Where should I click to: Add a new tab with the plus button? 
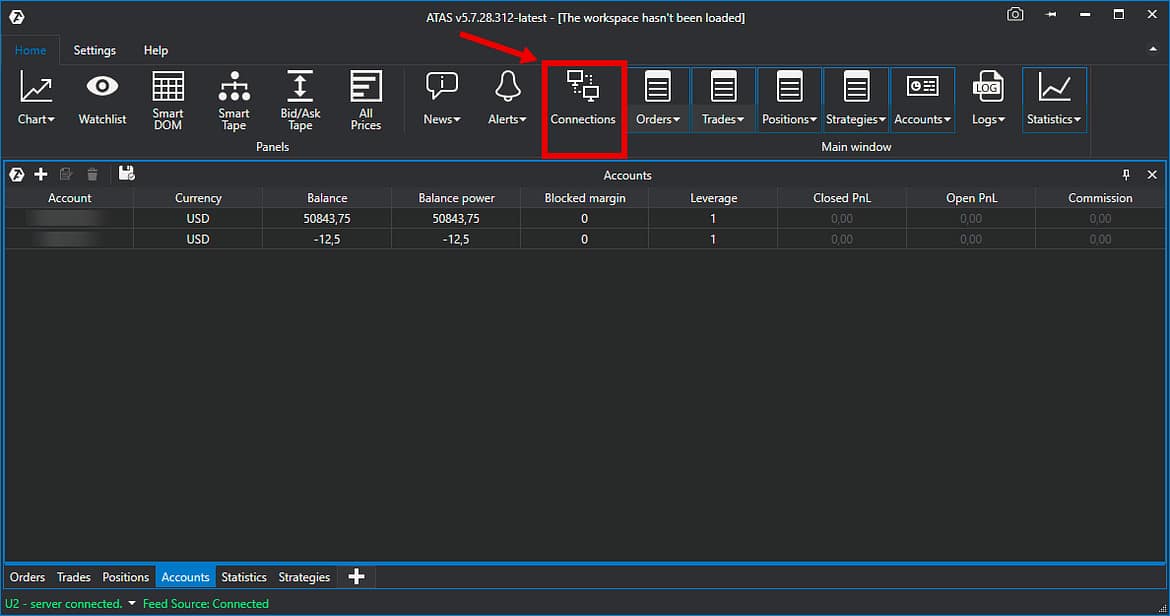click(356, 577)
